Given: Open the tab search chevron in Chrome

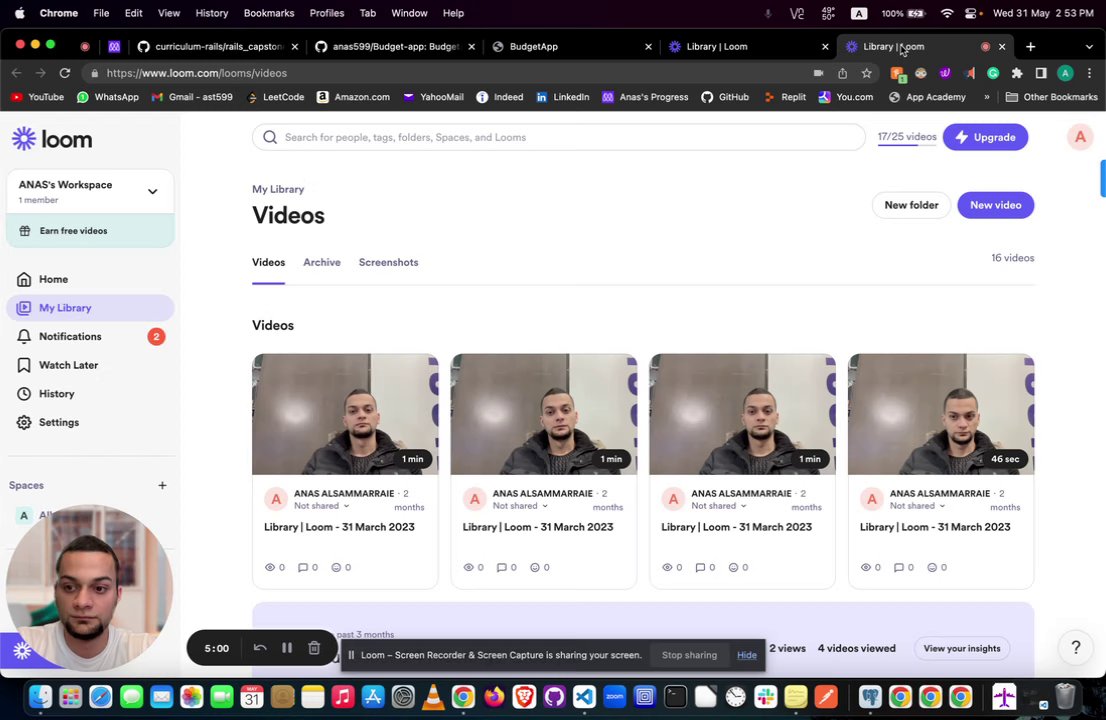Looking at the screenshot, I should pyautogui.click(x=1089, y=47).
